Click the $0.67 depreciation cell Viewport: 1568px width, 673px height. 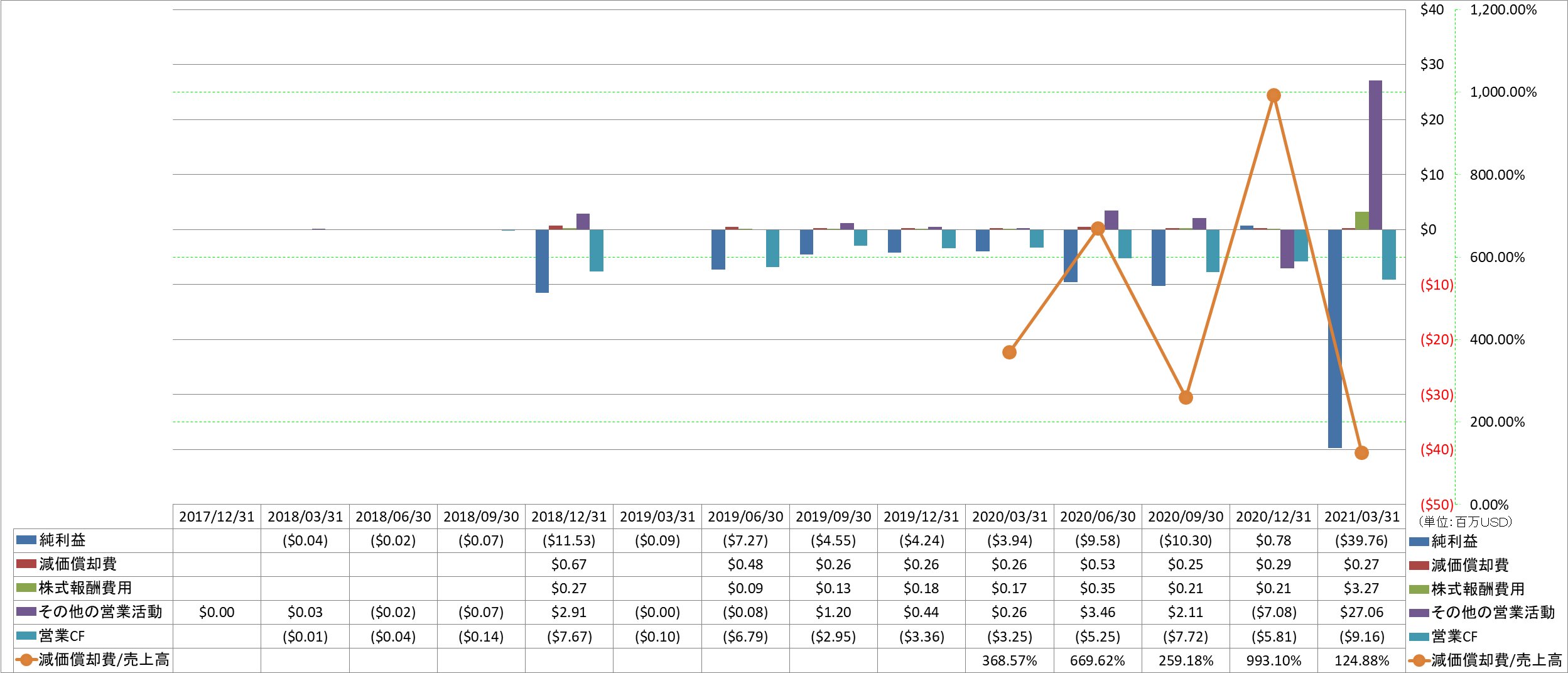point(569,564)
